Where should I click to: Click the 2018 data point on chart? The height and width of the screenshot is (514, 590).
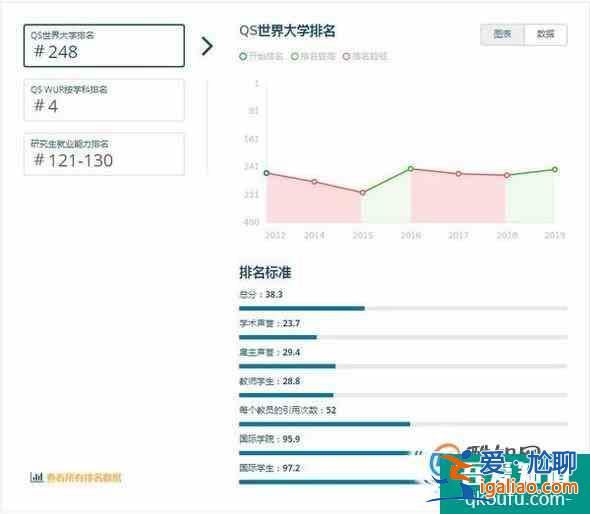click(x=507, y=175)
